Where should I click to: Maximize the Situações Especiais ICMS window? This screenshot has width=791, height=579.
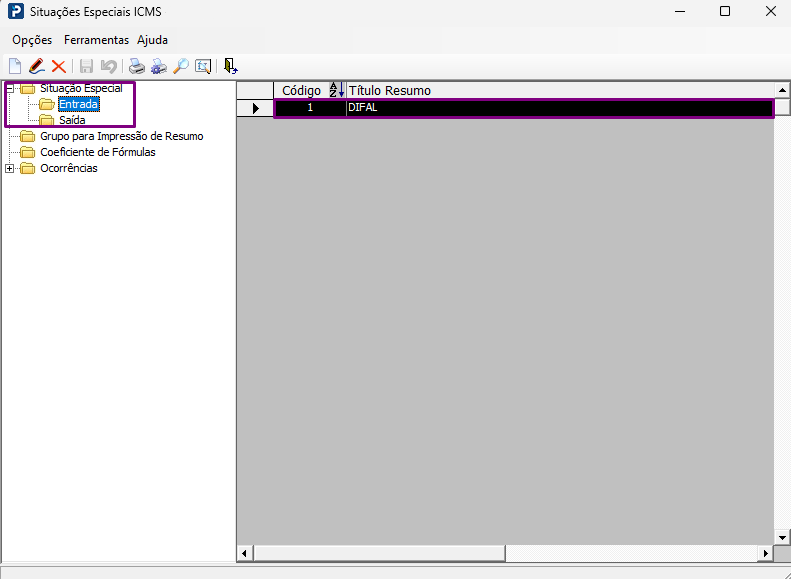click(725, 11)
